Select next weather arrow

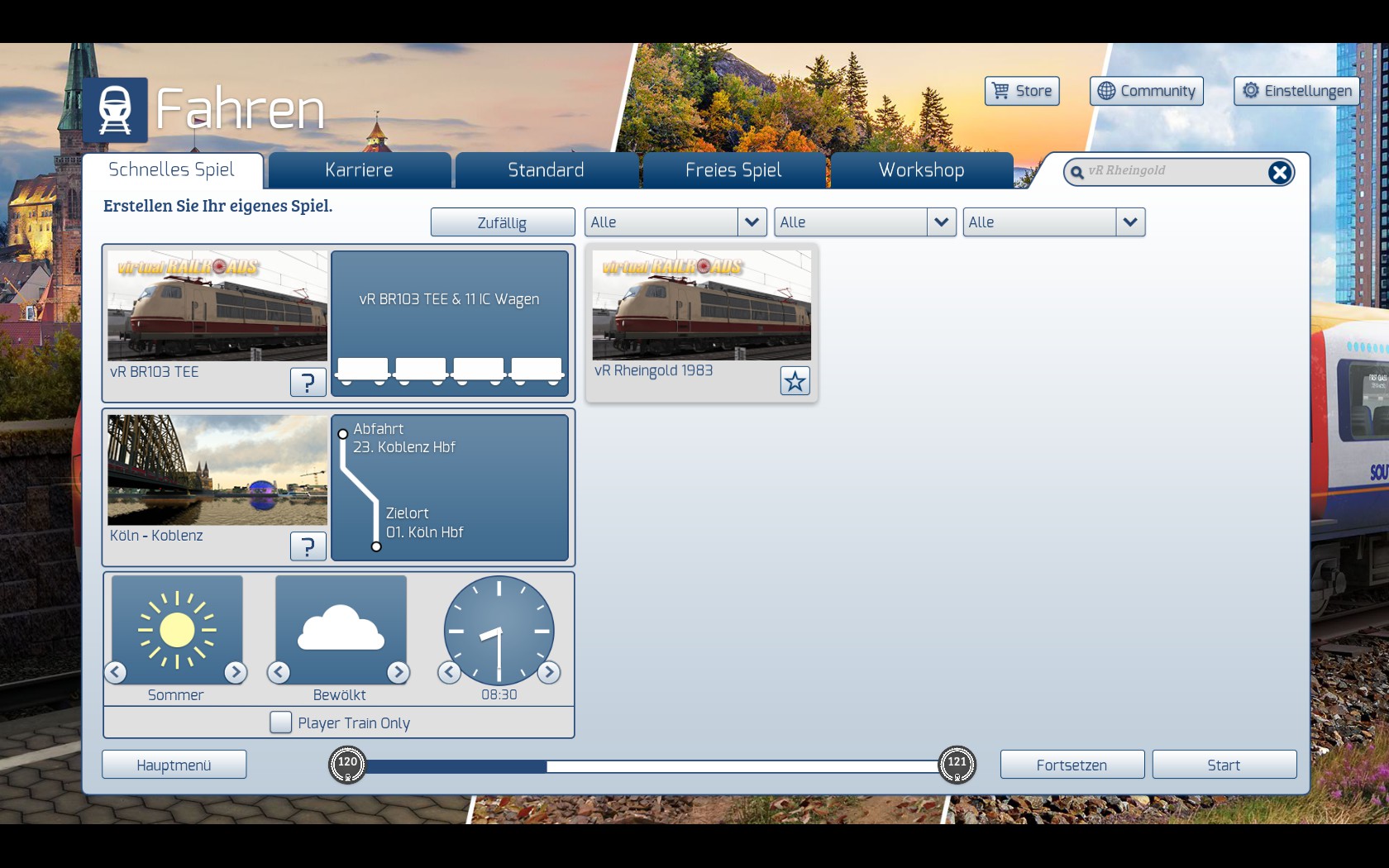tap(399, 672)
